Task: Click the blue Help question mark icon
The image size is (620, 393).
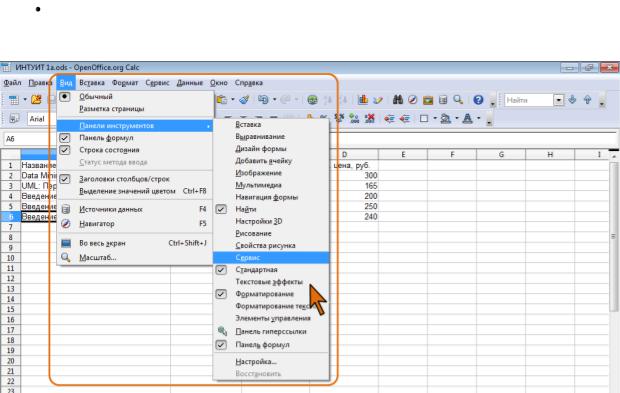Action: pyautogui.click(x=478, y=100)
